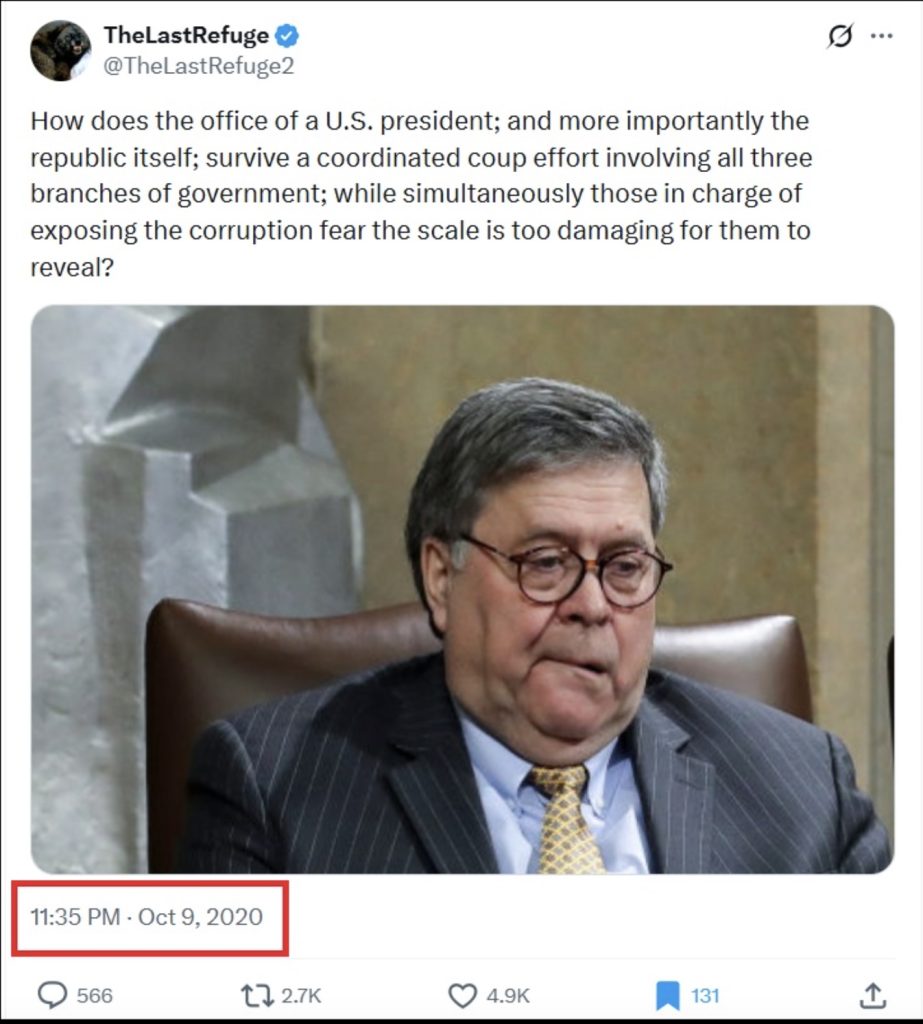The width and height of the screenshot is (923, 1024).
Task: Click the 11:35 PM timestamp
Action: 75,916
